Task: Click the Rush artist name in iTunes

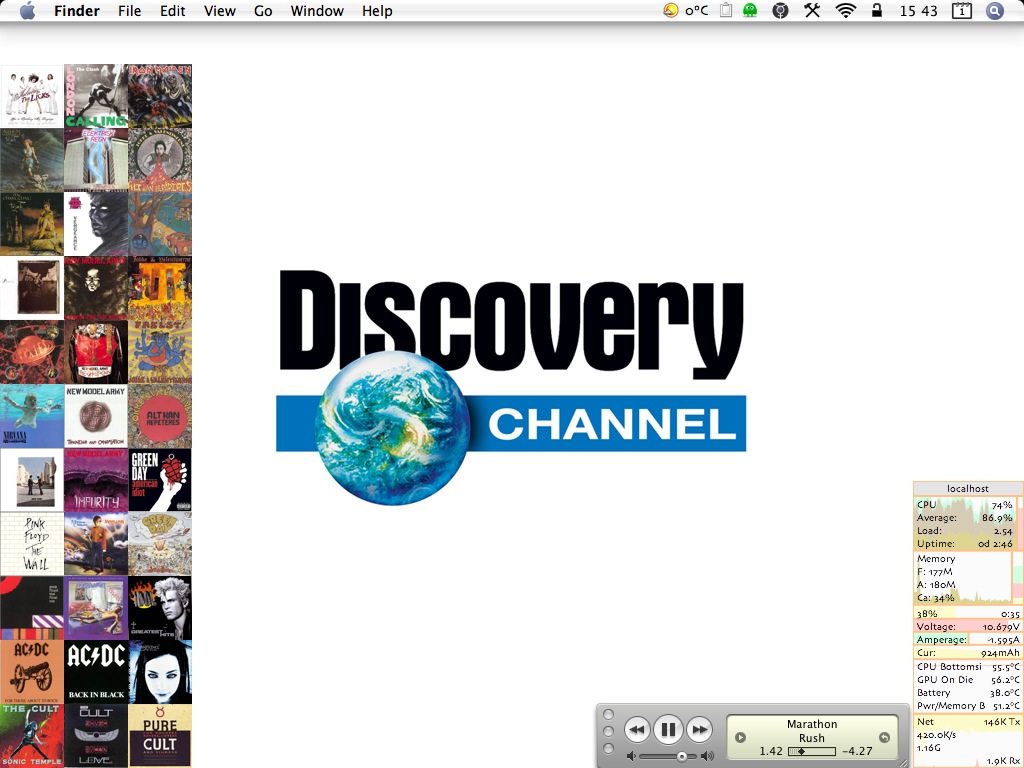Action: click(812, 738)
